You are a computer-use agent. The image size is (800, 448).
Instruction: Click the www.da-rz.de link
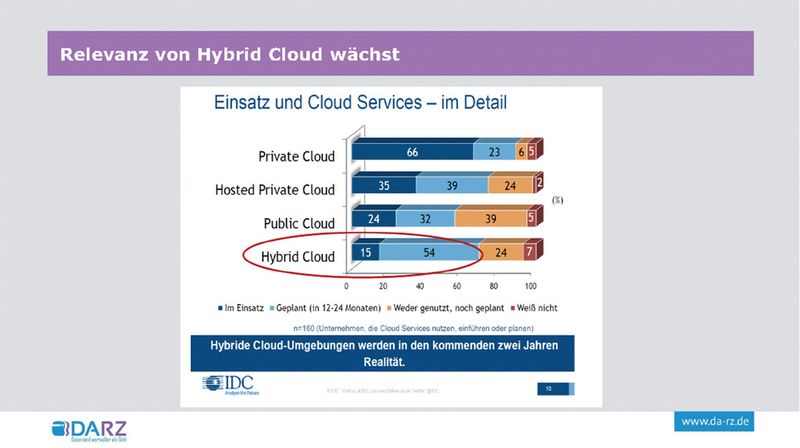point(714,421)
